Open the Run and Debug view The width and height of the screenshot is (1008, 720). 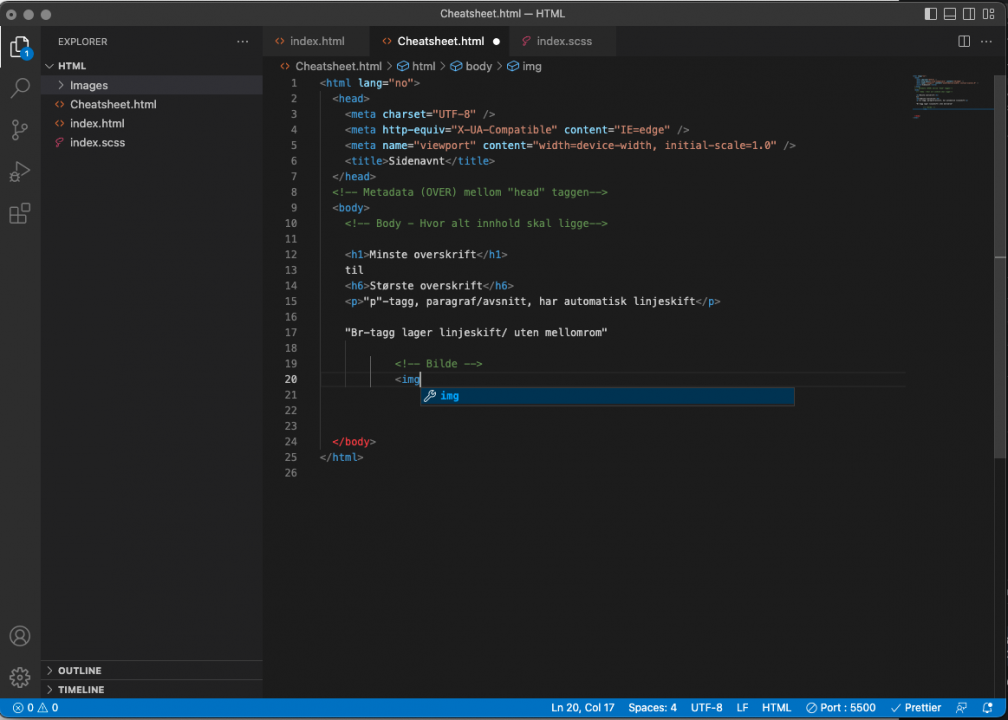click(x=20, y=172)
